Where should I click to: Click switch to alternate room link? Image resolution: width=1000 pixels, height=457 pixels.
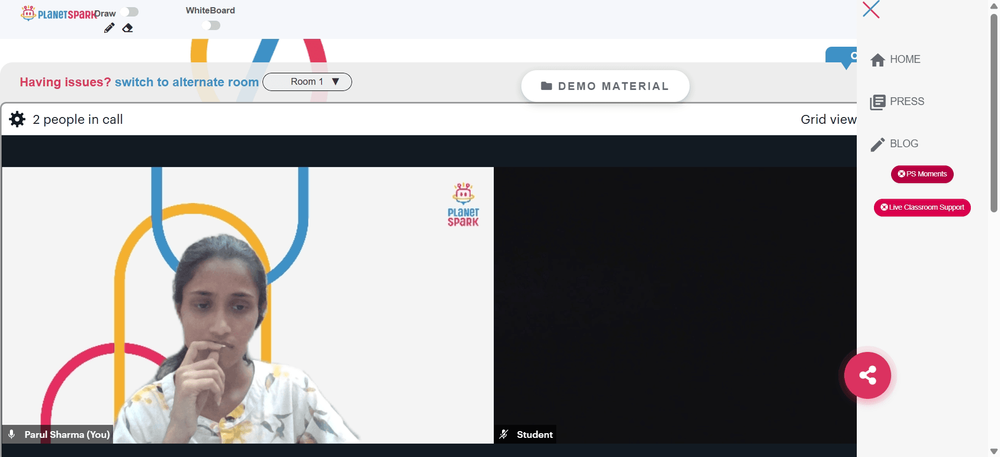[x=187, y=82]
